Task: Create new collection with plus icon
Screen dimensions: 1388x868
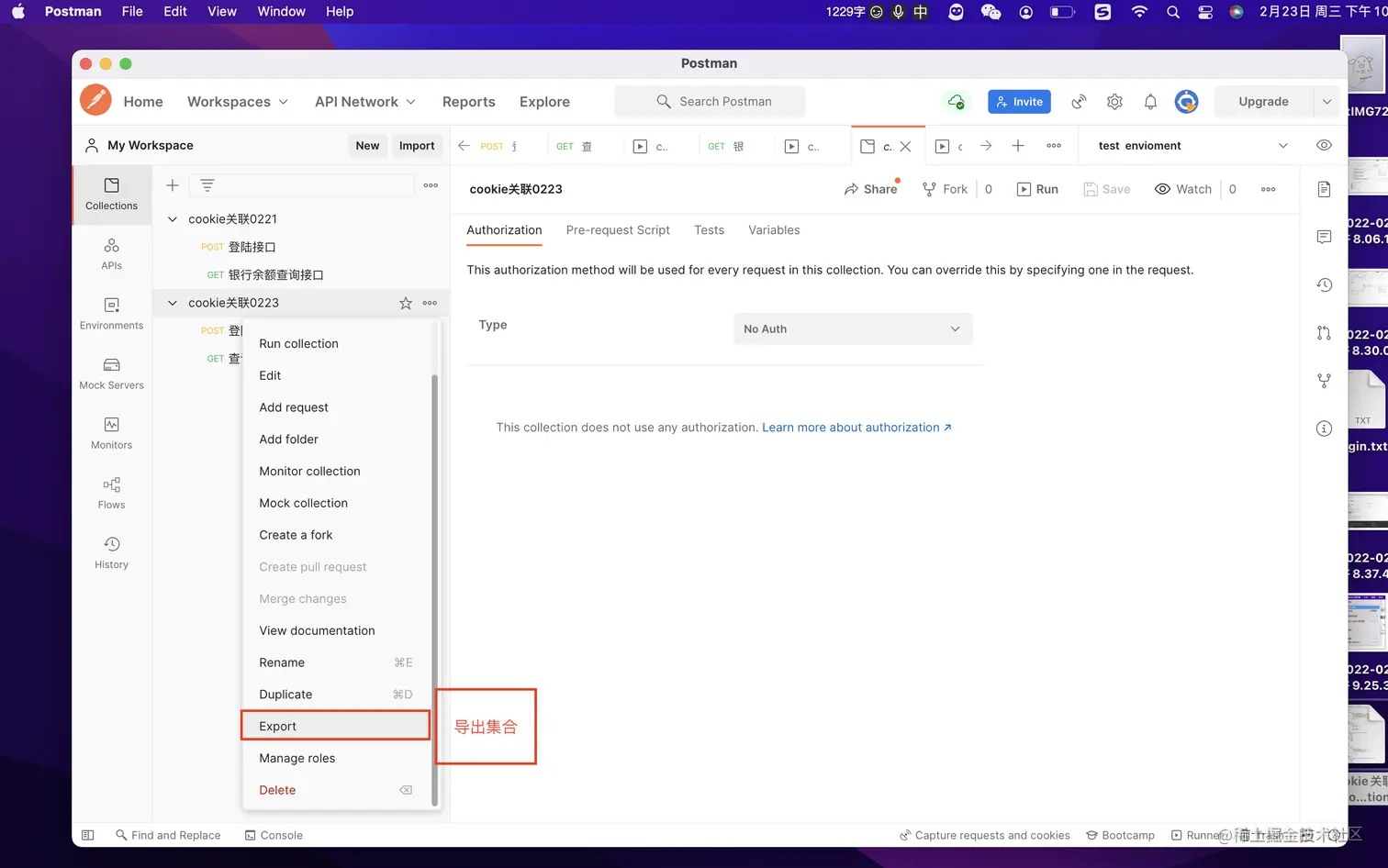Action: coord(172,185)
